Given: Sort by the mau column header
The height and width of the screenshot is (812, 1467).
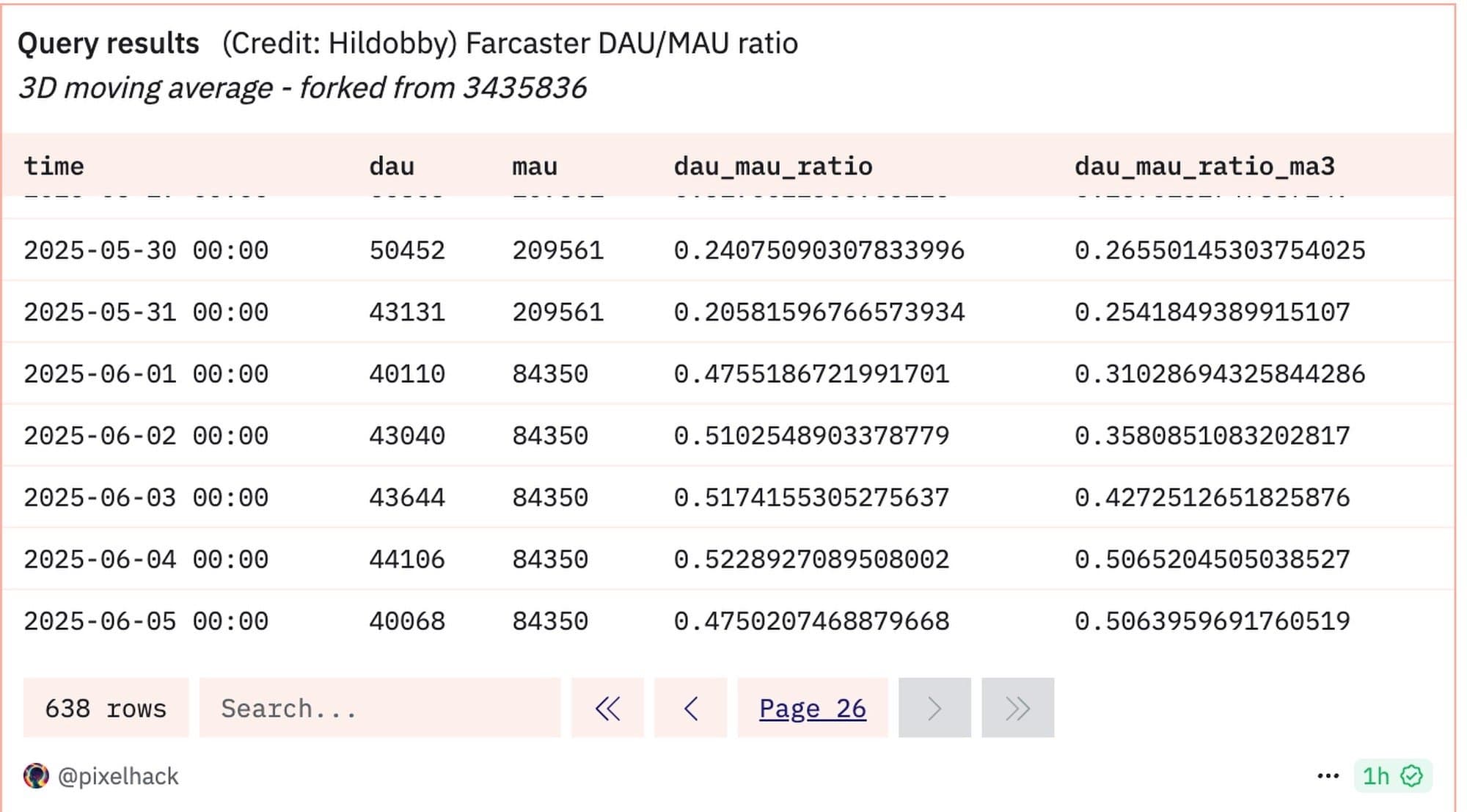Looking at the screenshot, I should tap(534, 166).
